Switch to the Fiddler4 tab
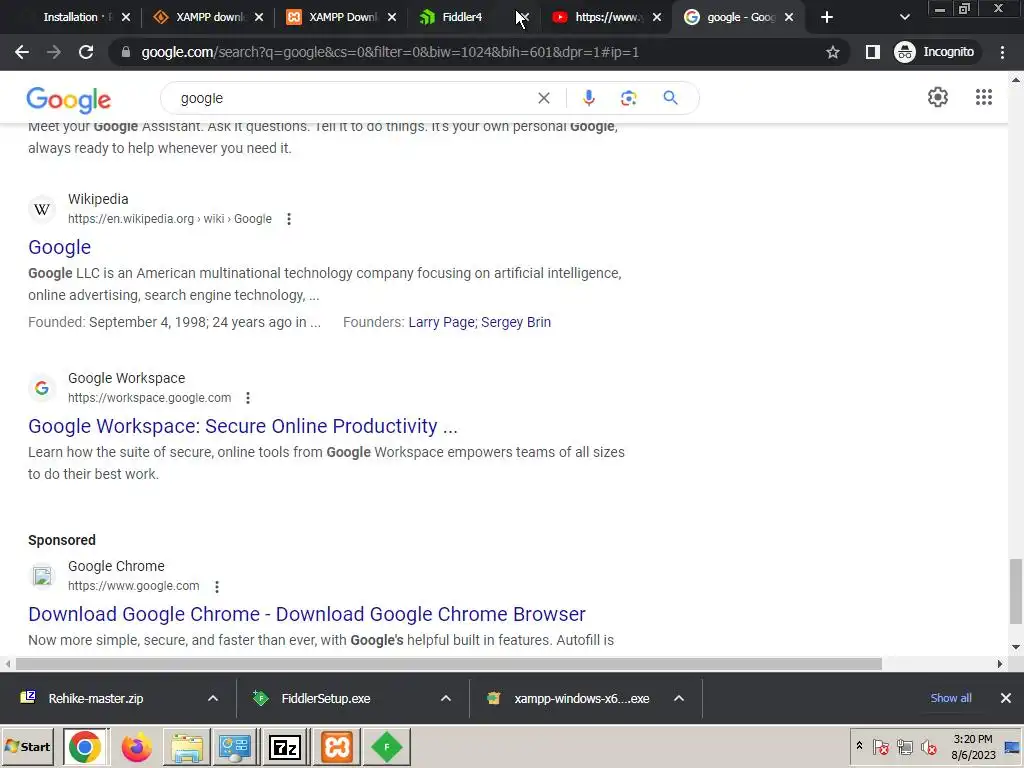 [461, 17]
